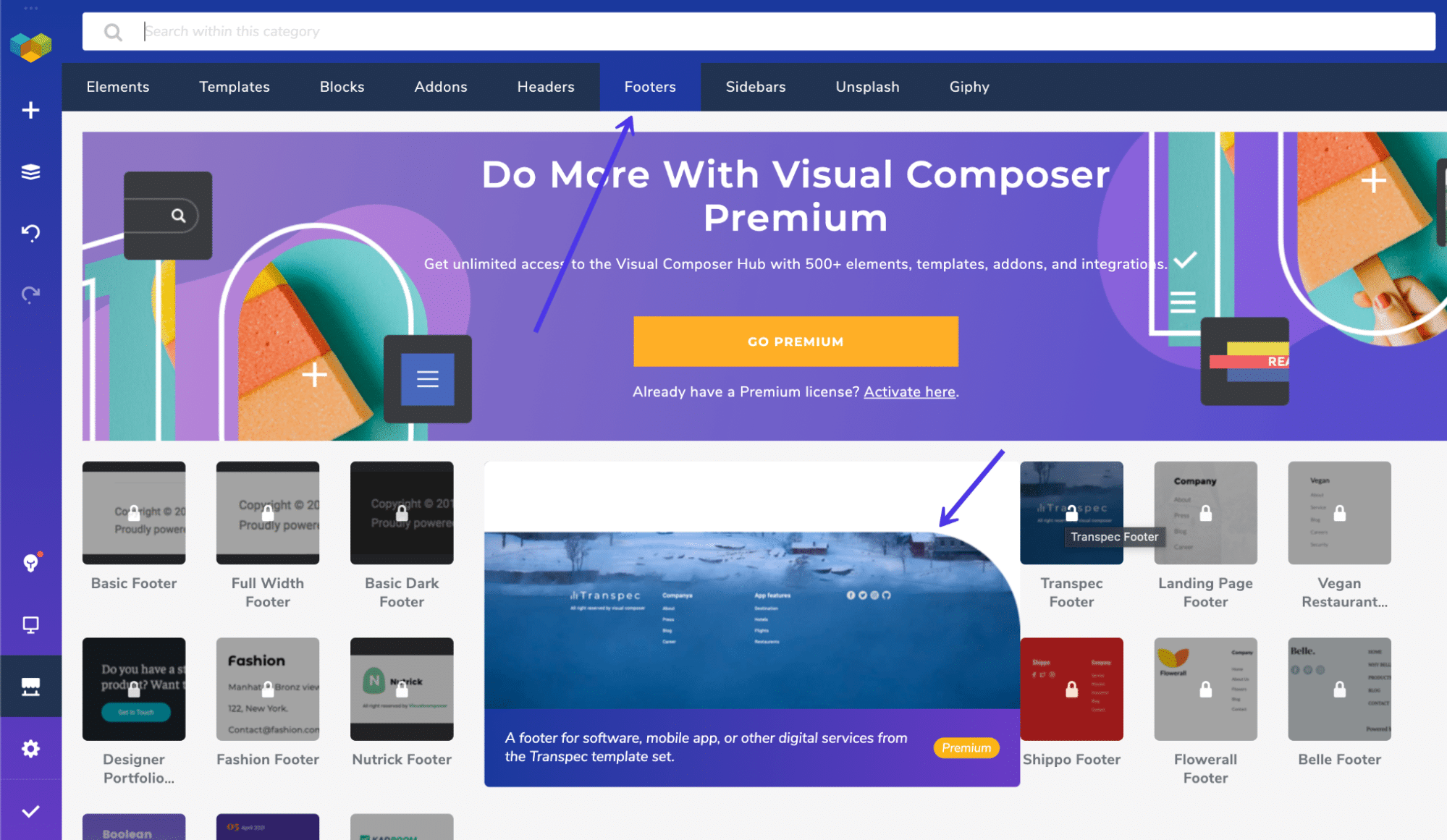The height and width of the screenshot is (840, 1447).
Task: Click the Visual Composer logo icon
Action: coord(30,47)
